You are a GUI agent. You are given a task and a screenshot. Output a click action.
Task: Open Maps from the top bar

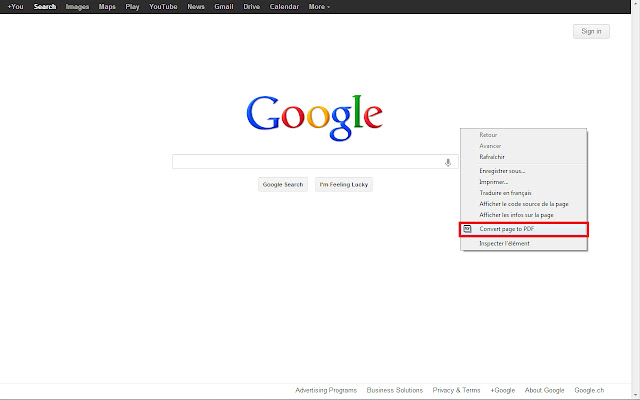click(107, 7)
